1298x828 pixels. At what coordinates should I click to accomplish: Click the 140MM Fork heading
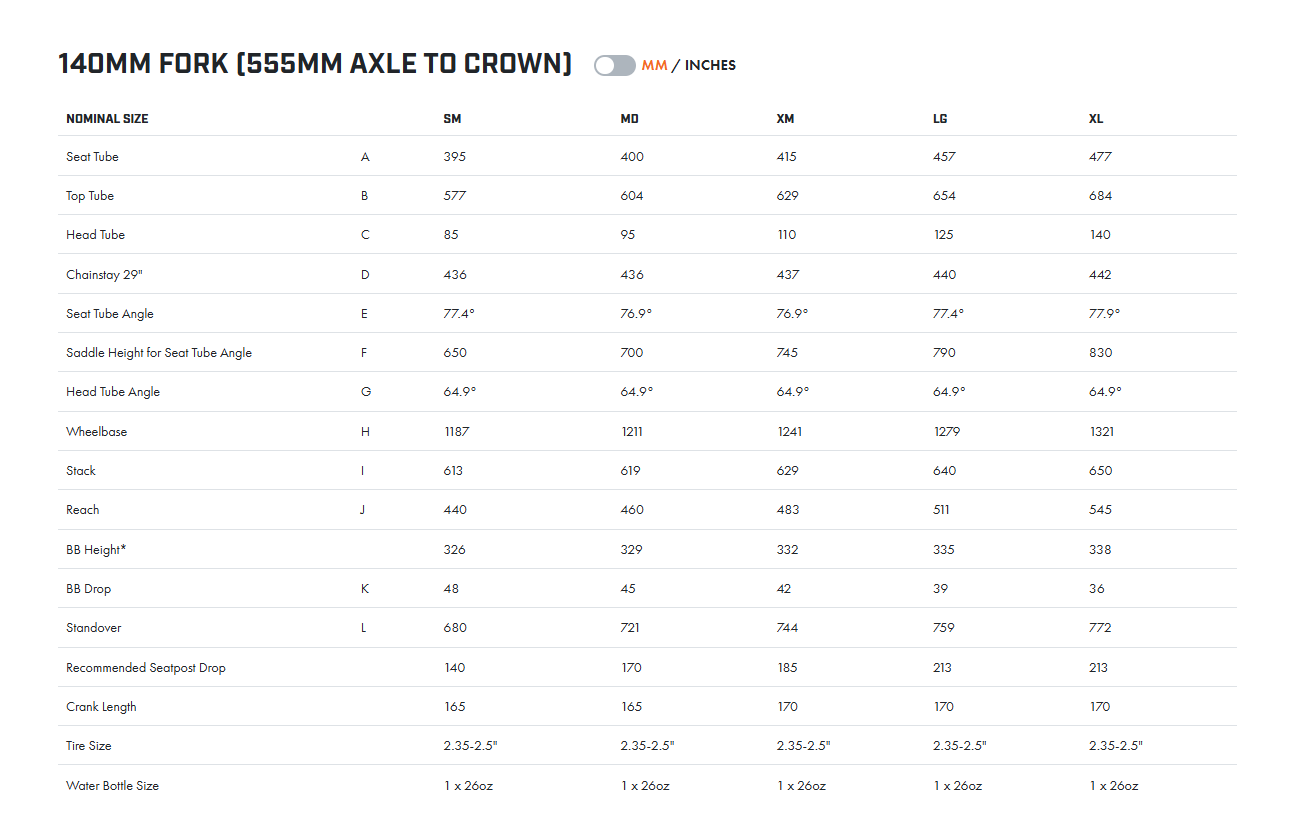coord(315,64)
